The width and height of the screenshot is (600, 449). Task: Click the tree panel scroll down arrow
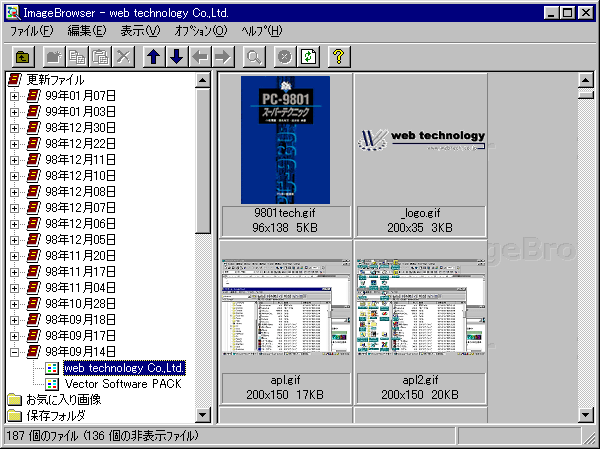202,415
